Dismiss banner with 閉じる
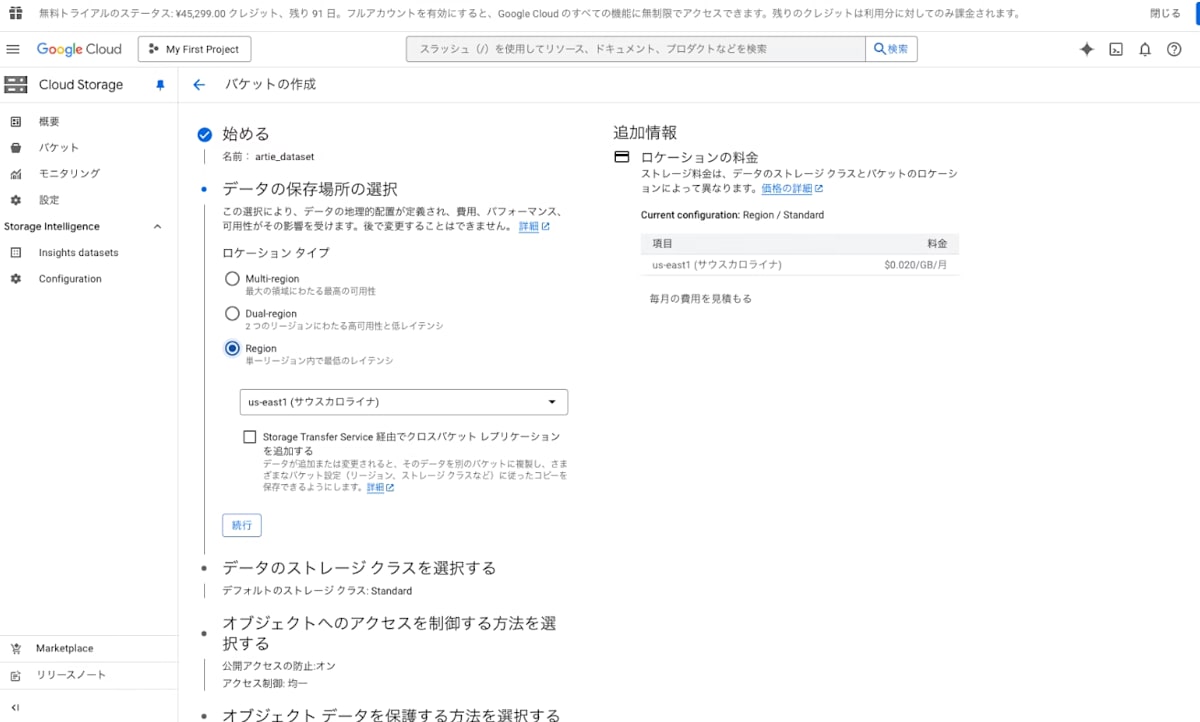1200x722 pixels. pos(1165,14)
